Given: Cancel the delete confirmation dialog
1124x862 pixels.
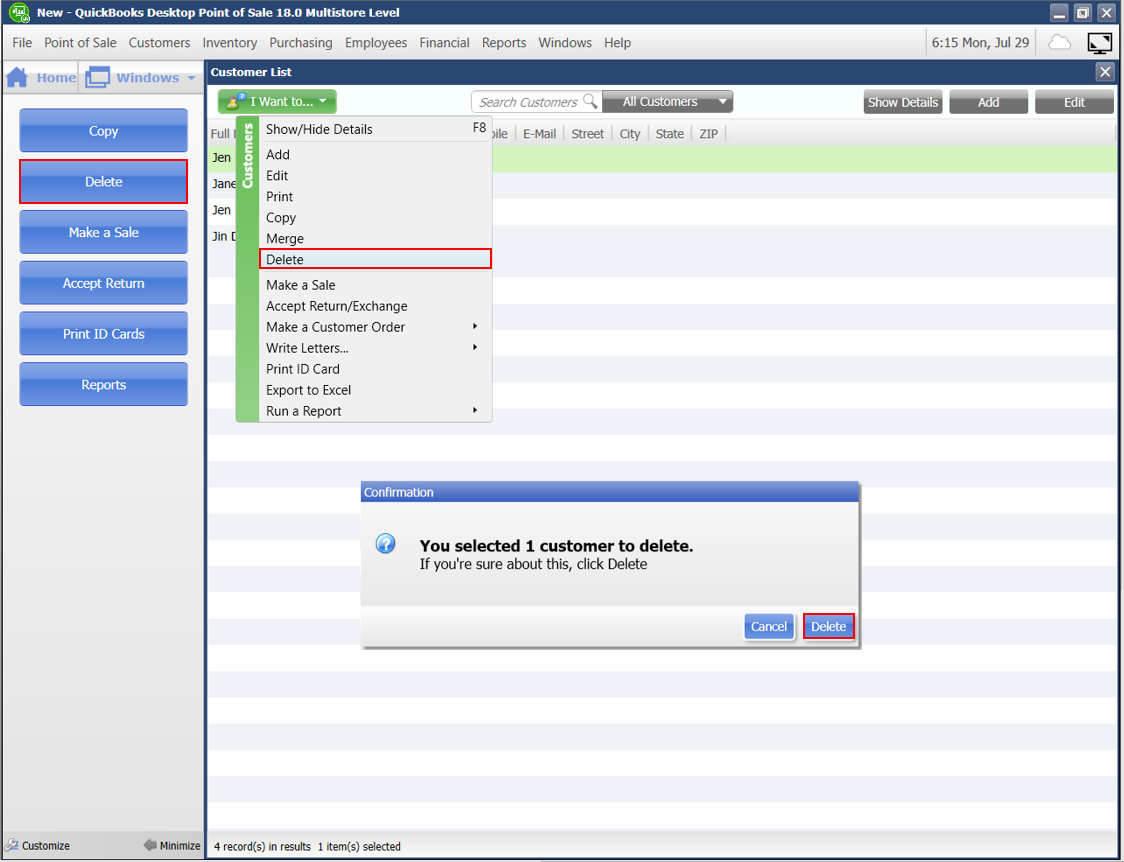Looking at the screenshot, I should point(768,626).
